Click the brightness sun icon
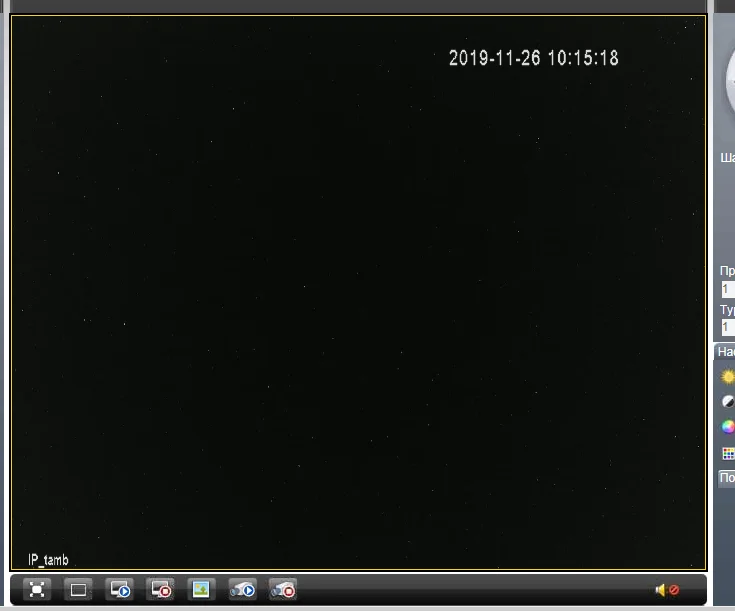735x611 pixels. pos(728,377)
